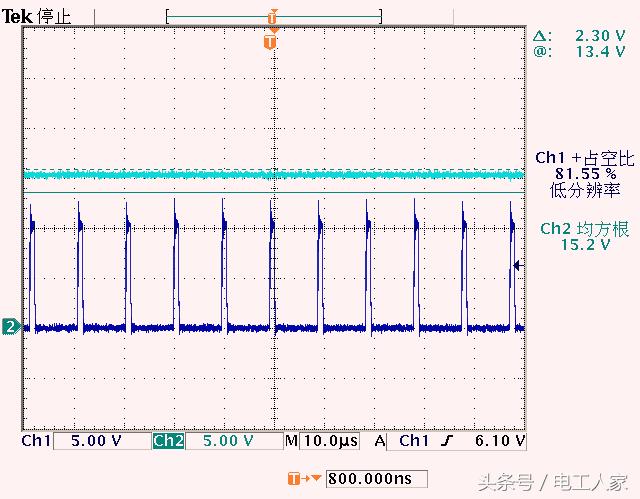Click the trigger level arrow on right edge
The width and height of the screenshot is (640, 499).
(518, 266)
